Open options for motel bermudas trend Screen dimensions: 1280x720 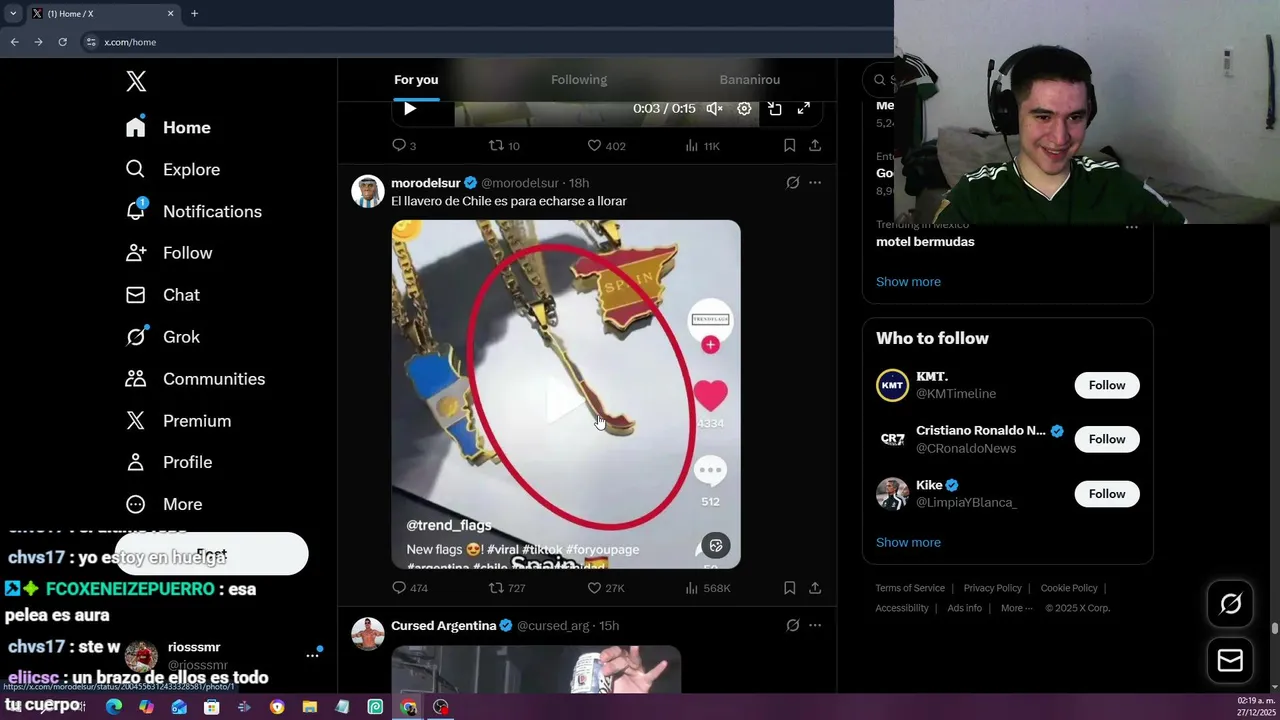(x=1132, y=227)
